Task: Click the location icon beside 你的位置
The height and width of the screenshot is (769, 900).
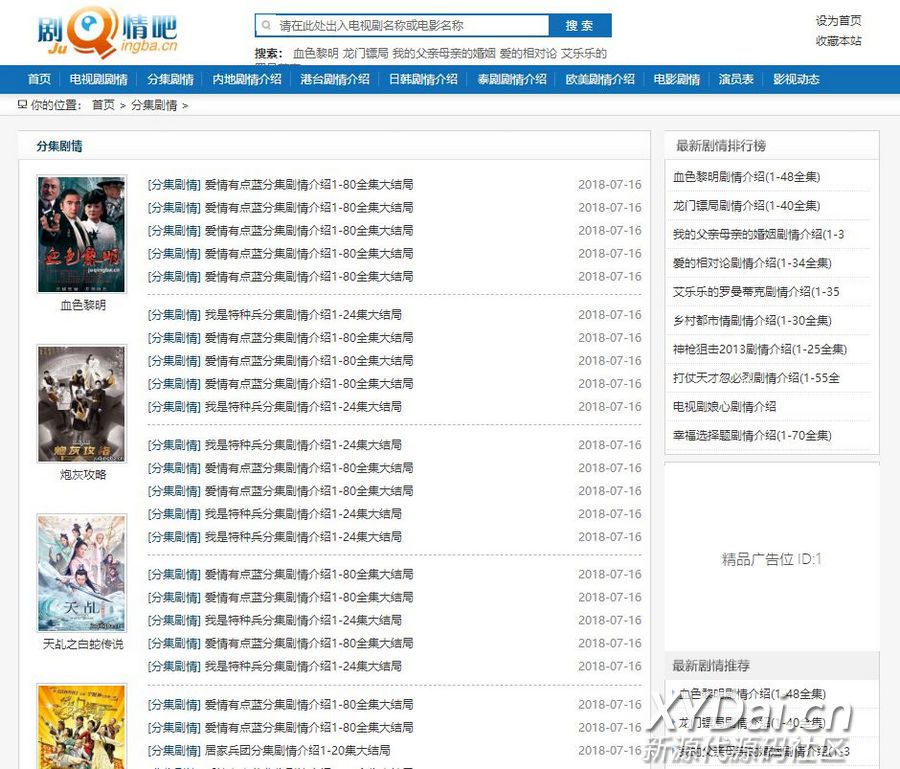Action: [x=22, y=105]
